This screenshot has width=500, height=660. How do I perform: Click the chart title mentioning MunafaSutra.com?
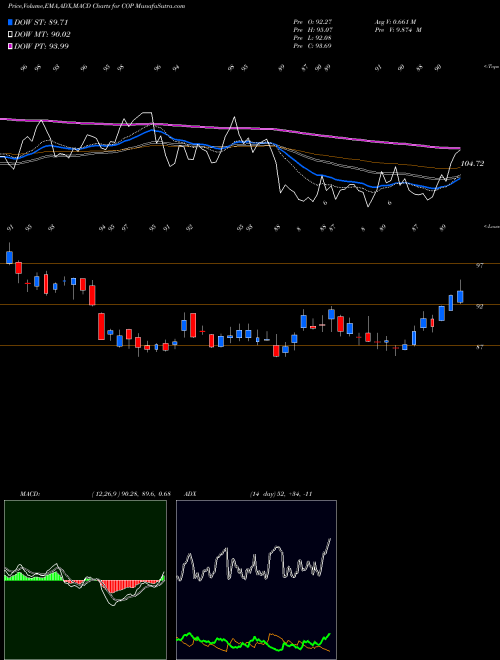96,6
